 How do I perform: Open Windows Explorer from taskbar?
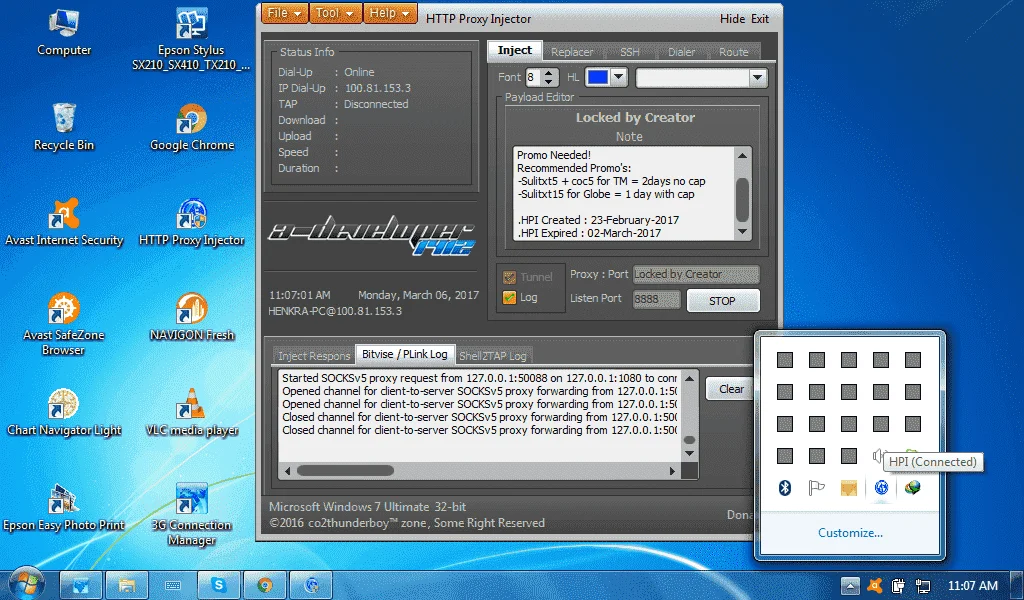pyautogui.click(x=127, y=585)
